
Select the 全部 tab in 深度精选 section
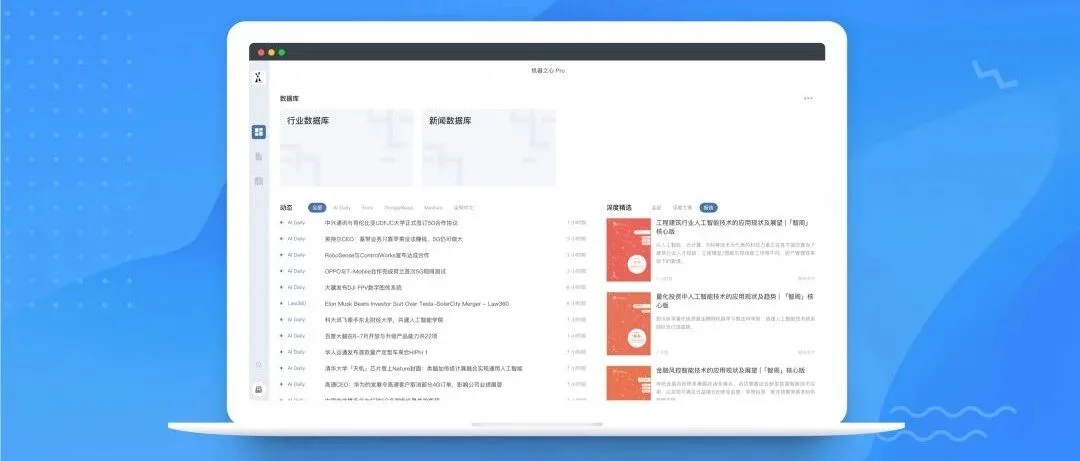click(x=656, y=207)
